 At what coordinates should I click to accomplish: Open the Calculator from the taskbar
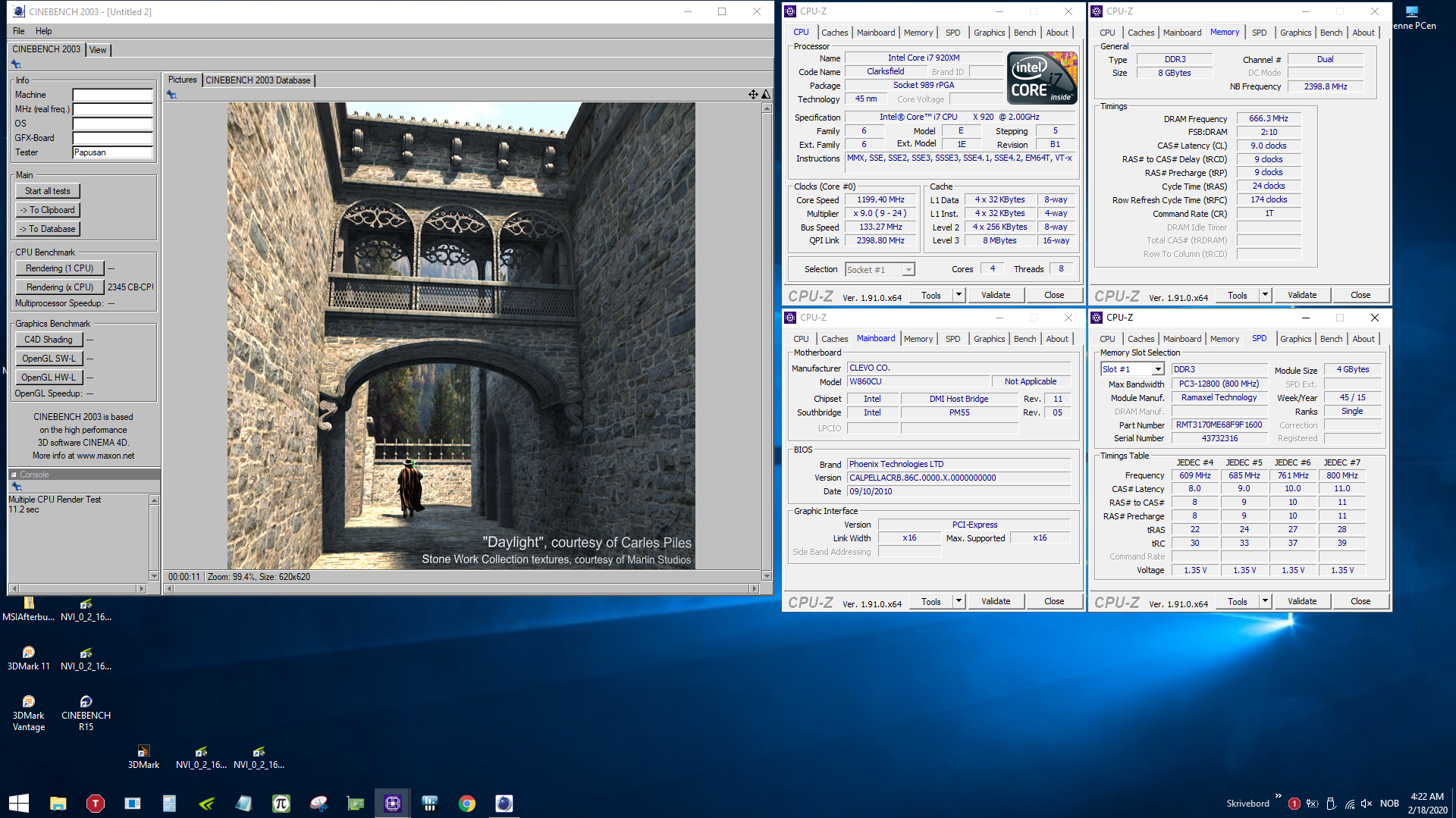coord(169,803)
